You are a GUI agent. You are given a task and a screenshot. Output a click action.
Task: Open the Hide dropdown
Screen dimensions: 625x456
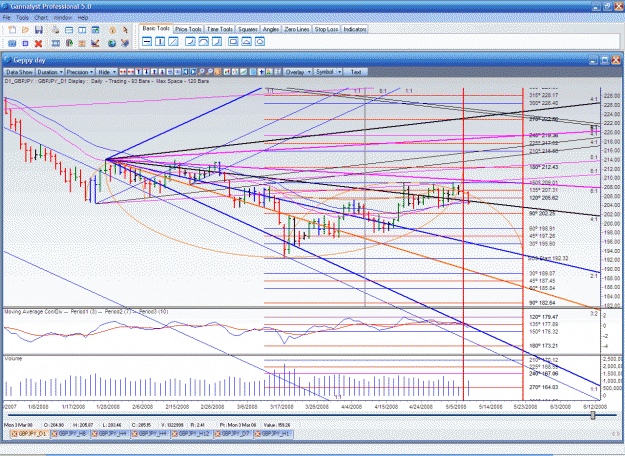pyautogui.click(x=107, y=72)
